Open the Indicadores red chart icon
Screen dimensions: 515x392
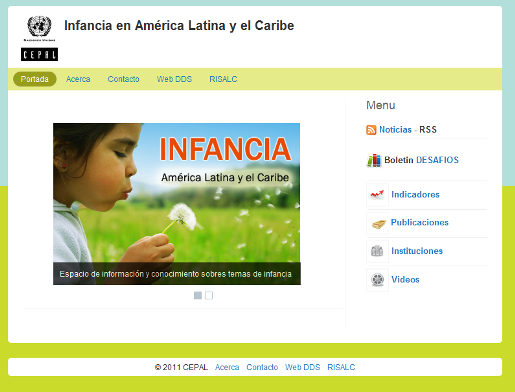point(377,195)
